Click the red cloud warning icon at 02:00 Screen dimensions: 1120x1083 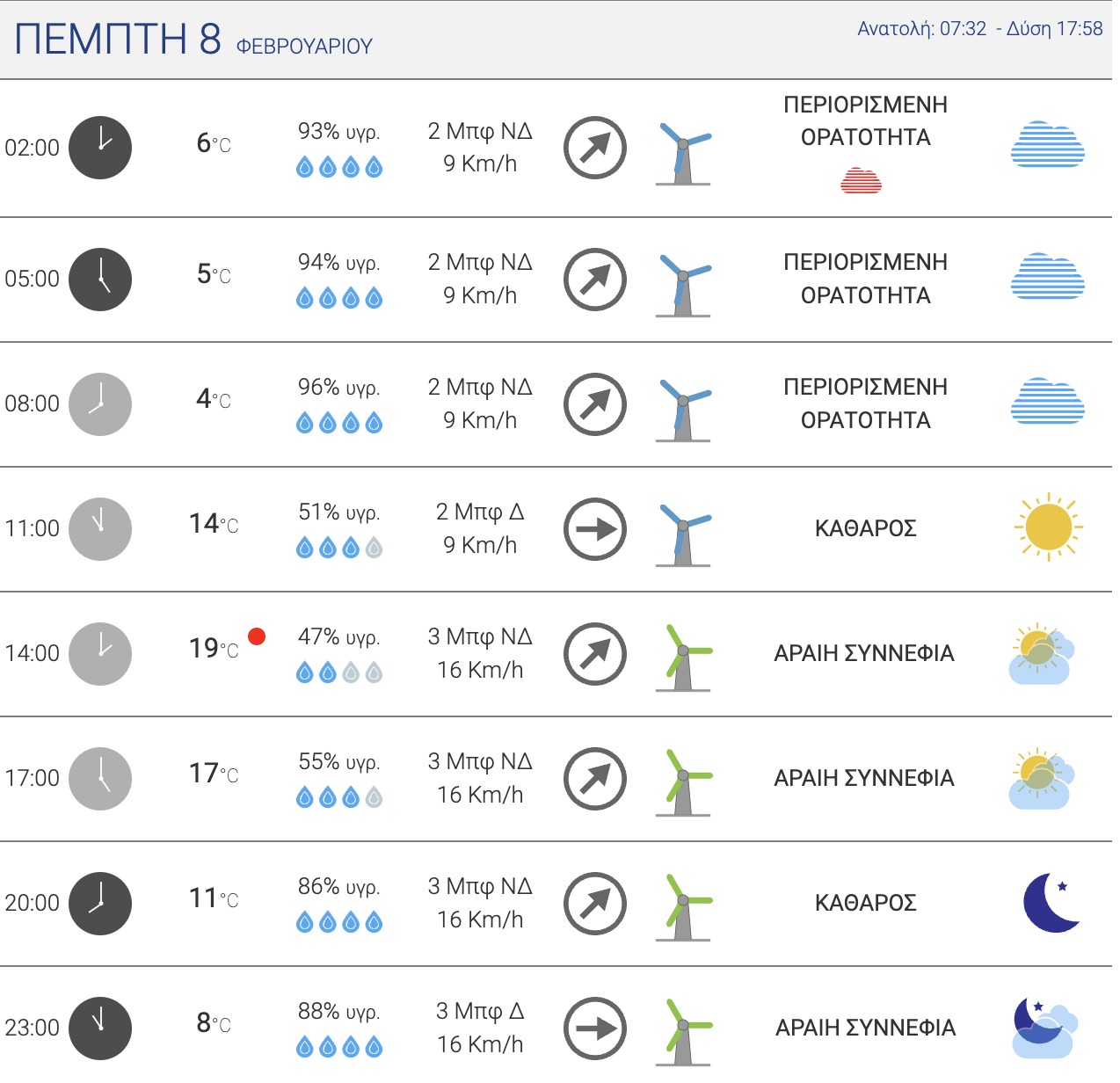point(861,181)
